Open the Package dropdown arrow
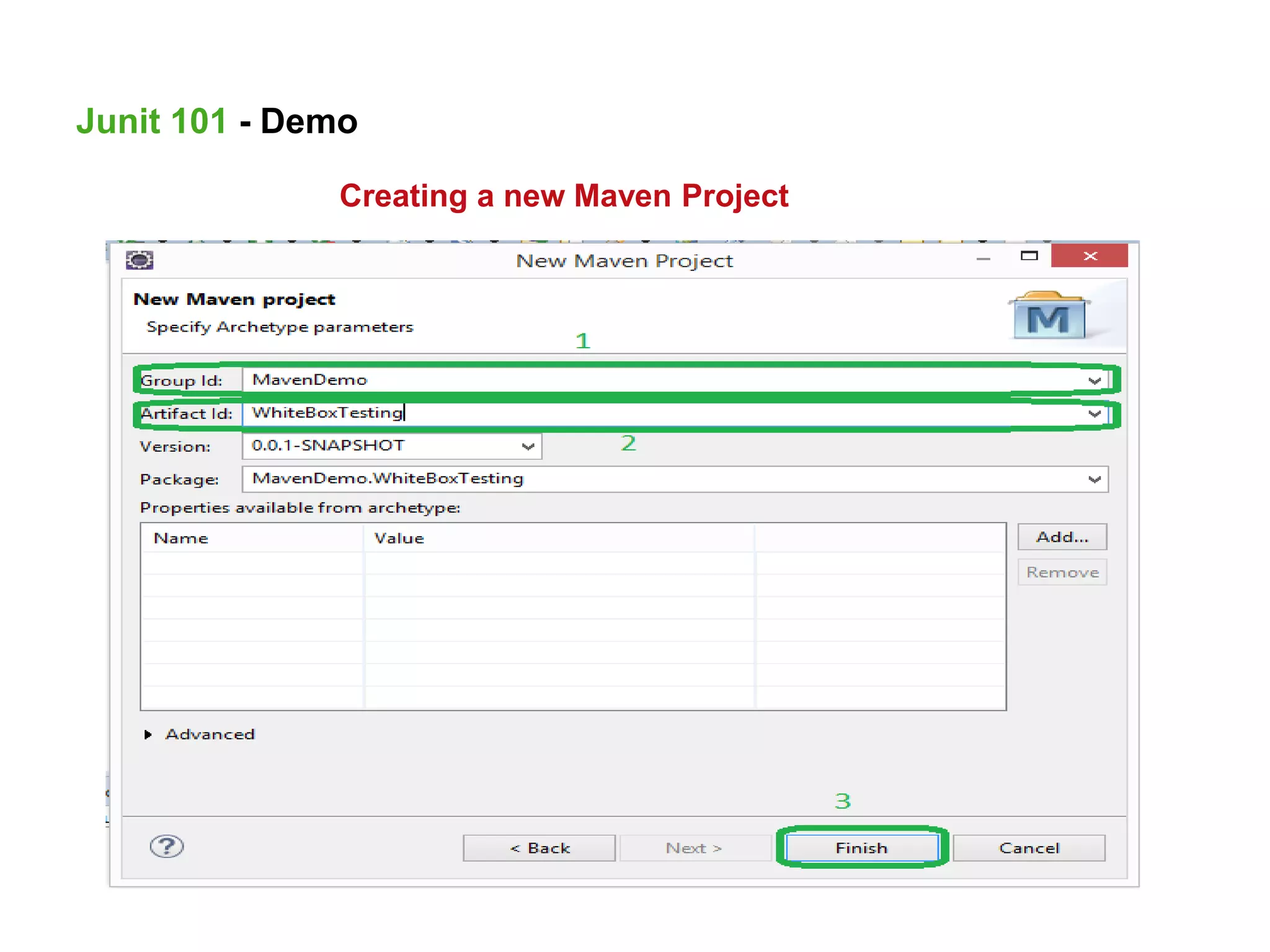The image size is (1270, 952). pos(1095,479)
